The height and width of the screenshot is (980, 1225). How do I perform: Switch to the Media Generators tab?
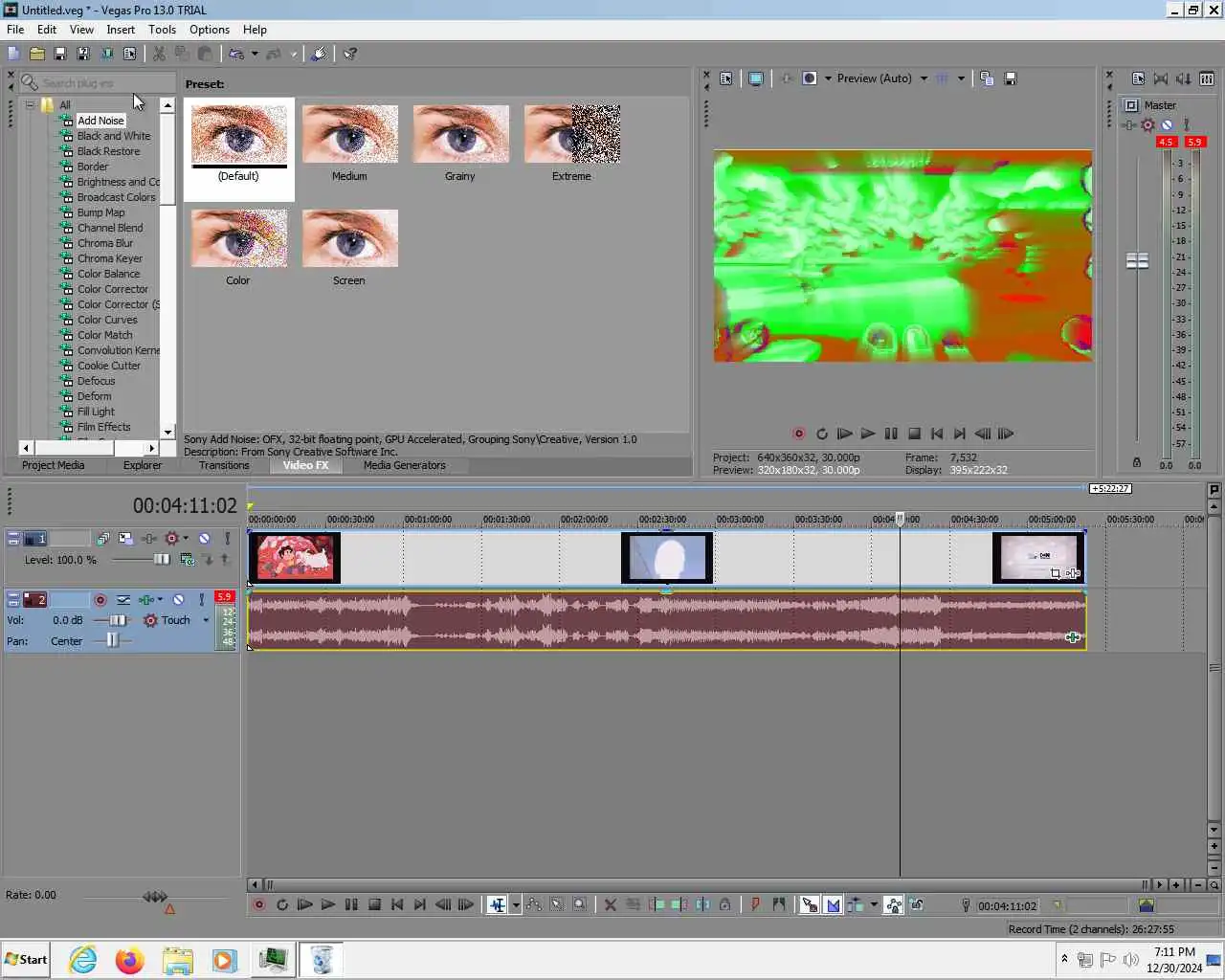point(404,465)
